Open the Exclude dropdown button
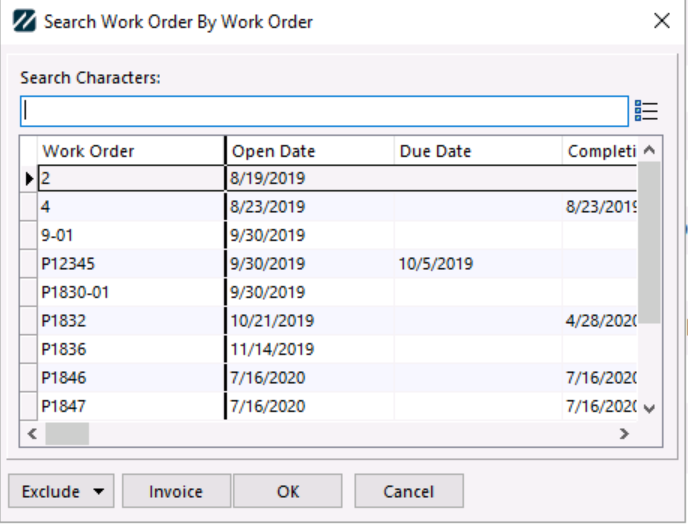The image size is (688, 525). pos(61,491)
